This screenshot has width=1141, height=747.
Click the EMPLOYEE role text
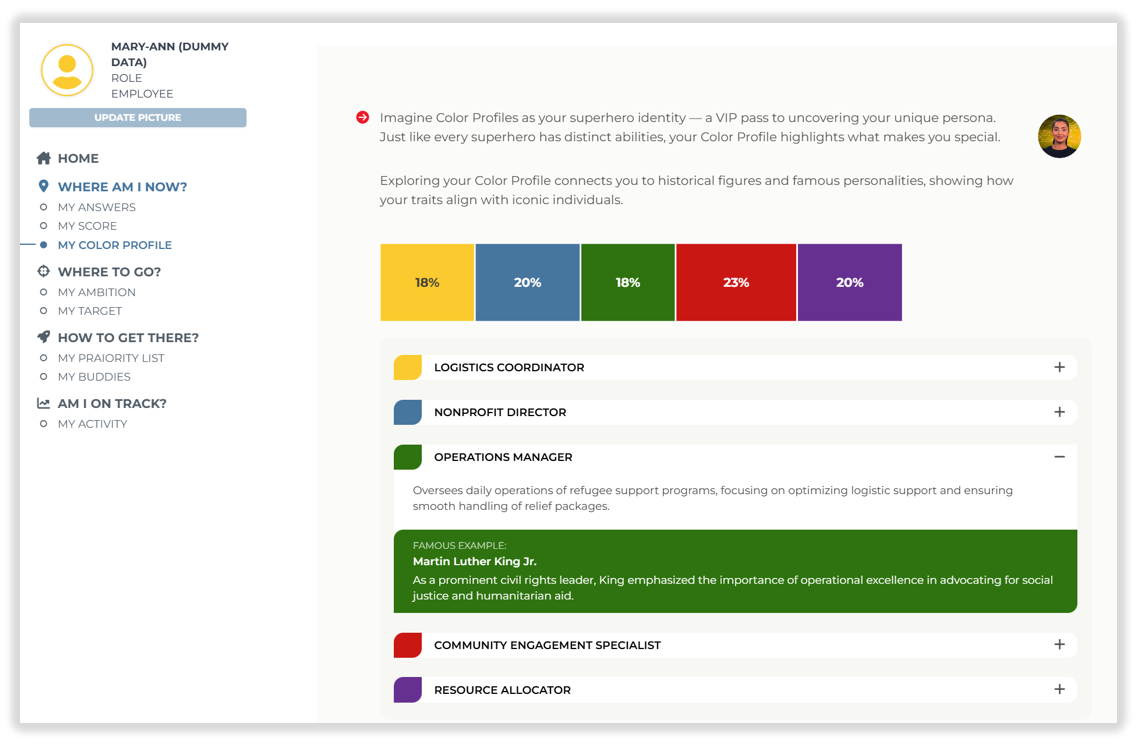(142, 94)
